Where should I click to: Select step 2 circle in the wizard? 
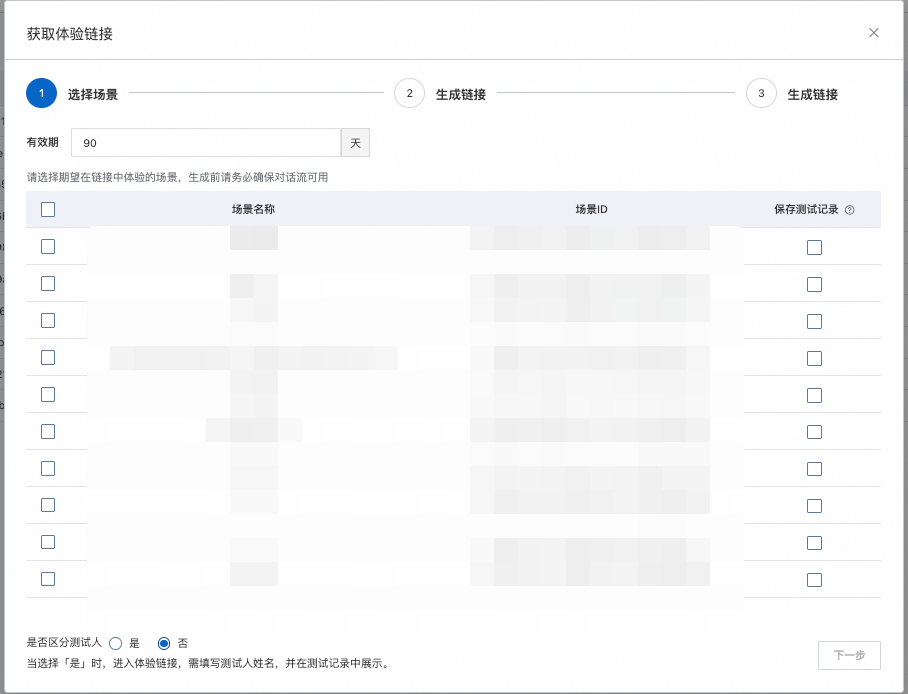[409, 93]
